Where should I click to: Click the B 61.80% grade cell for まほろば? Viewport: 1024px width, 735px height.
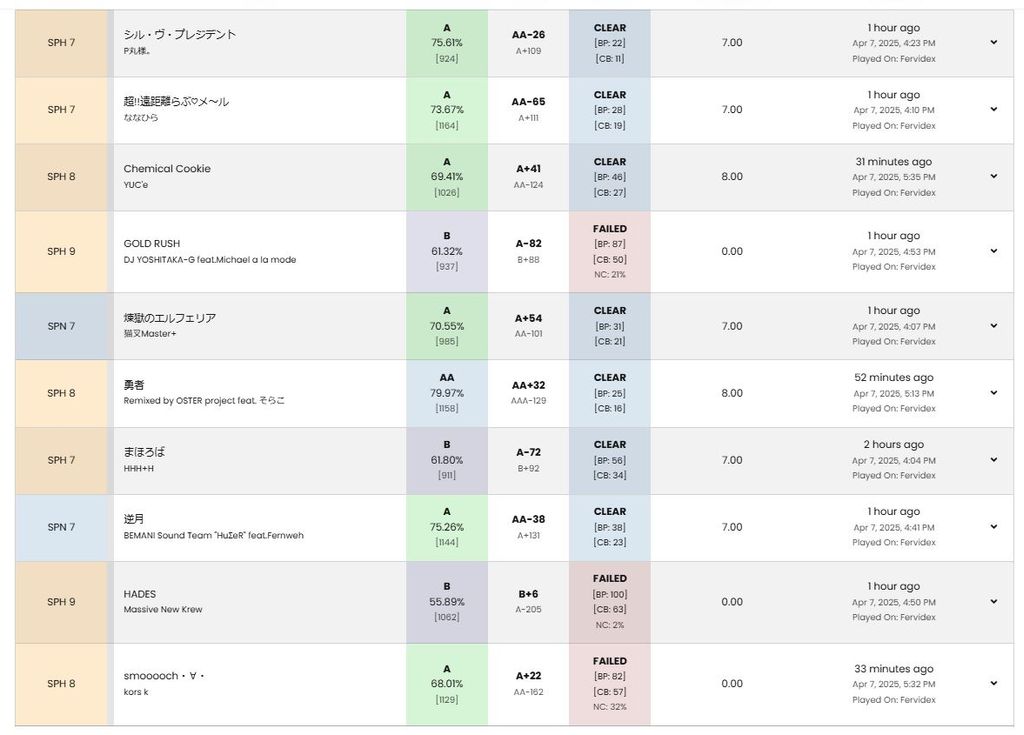[x=447, y=460]
